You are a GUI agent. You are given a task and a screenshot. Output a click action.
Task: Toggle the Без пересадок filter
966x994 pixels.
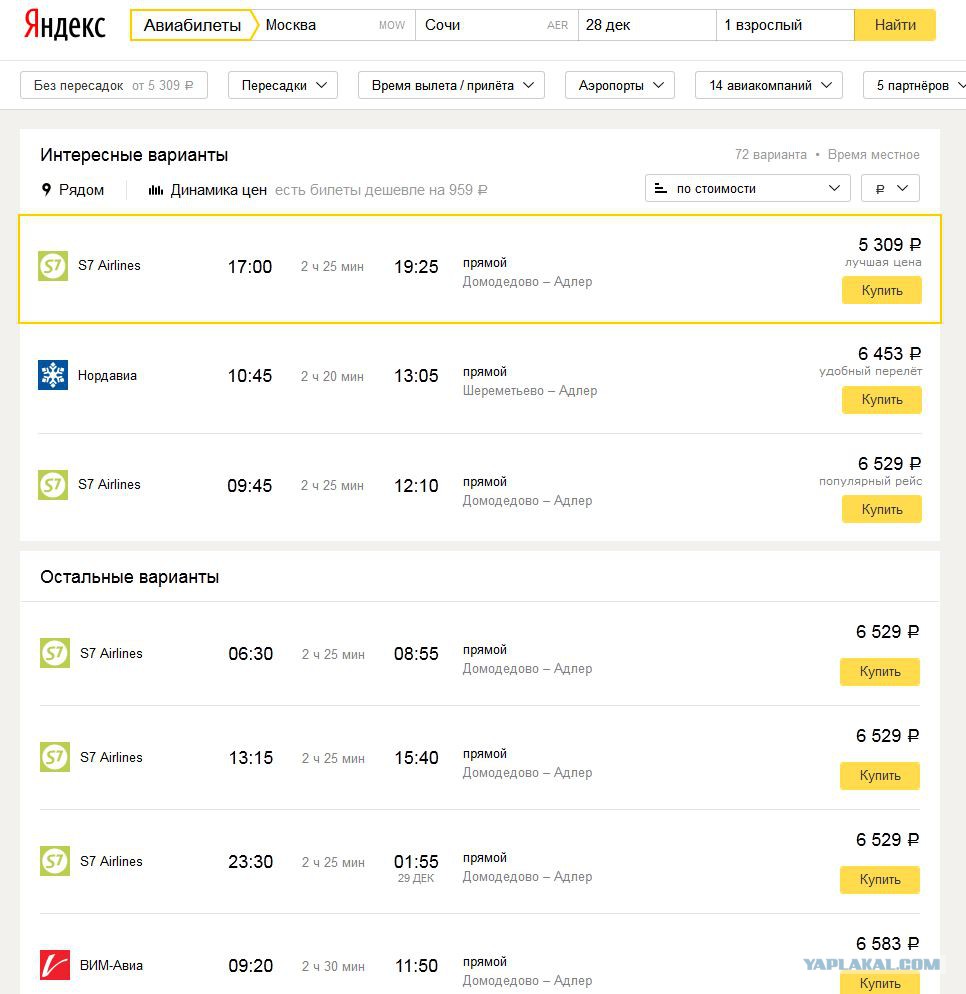click(114, 85)
